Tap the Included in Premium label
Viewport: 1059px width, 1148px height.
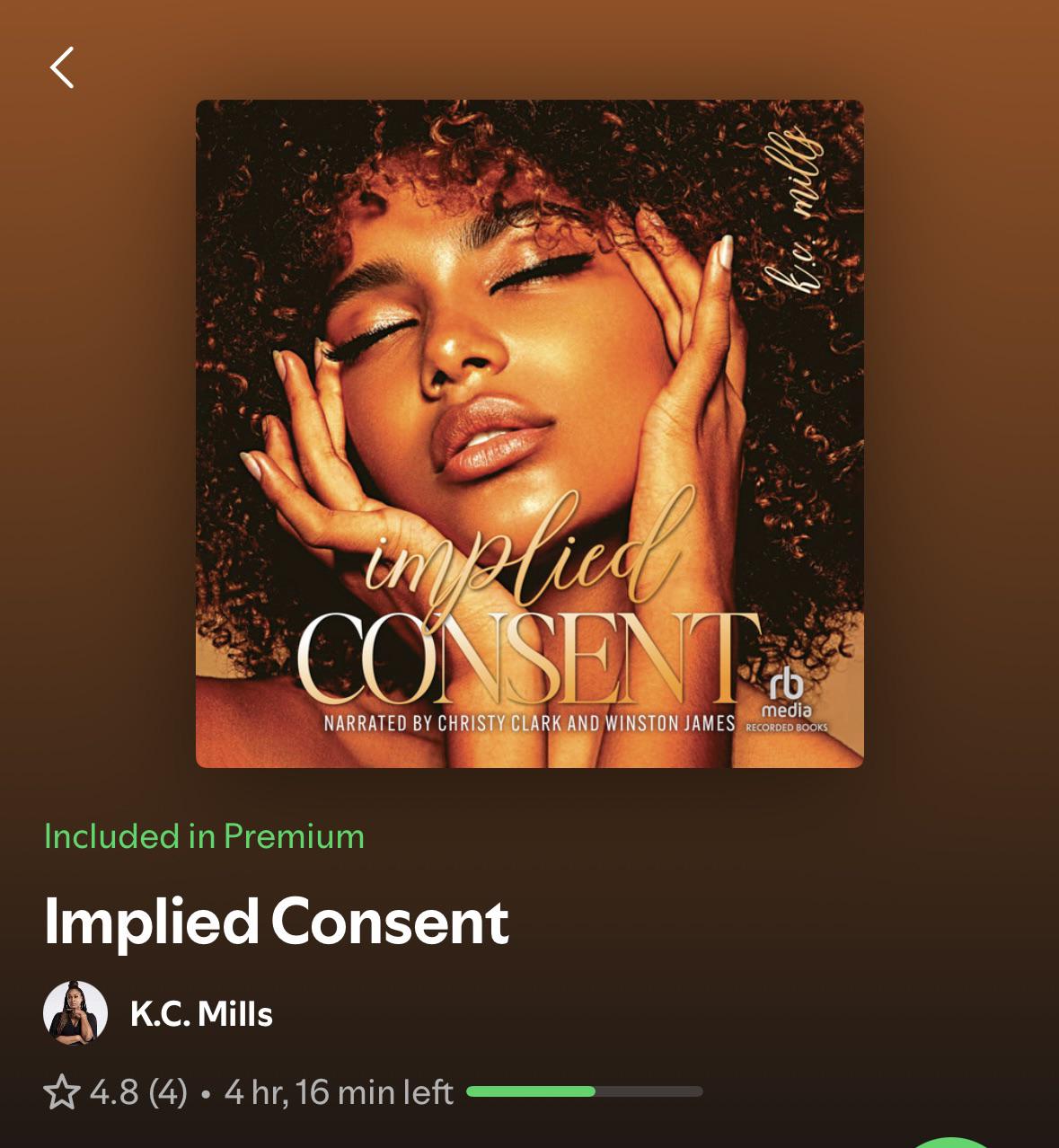pyautogui.click(x=205, y=836)
